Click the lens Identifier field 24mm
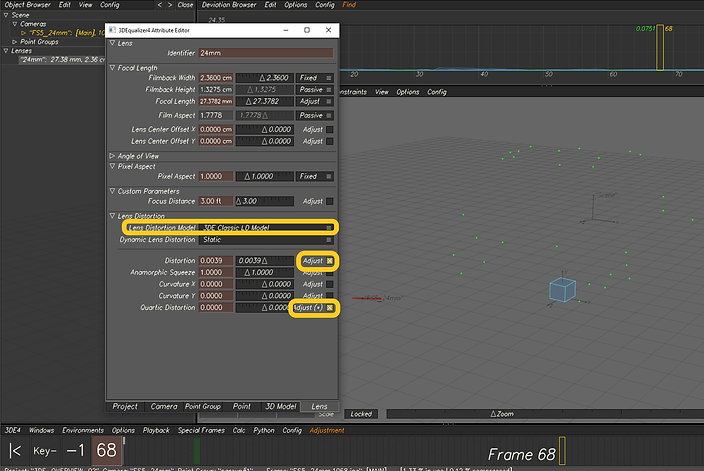 click(266, 53)
